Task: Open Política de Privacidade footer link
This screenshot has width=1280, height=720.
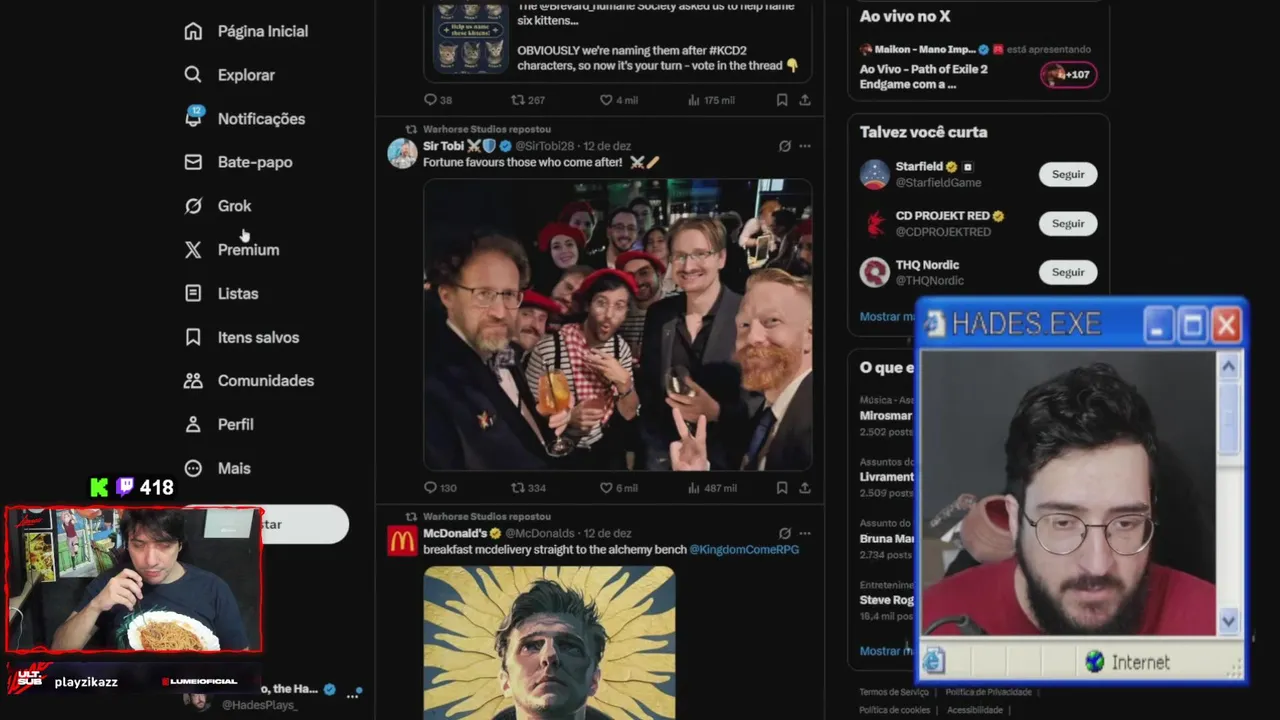Action: coord(988,692)
